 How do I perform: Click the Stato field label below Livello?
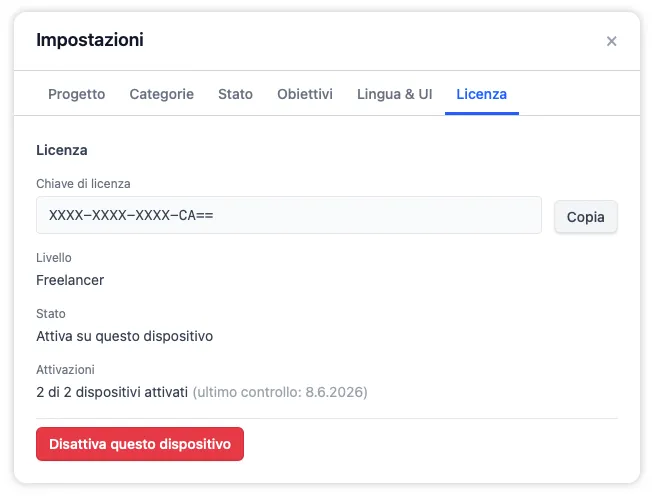(51, 314)
